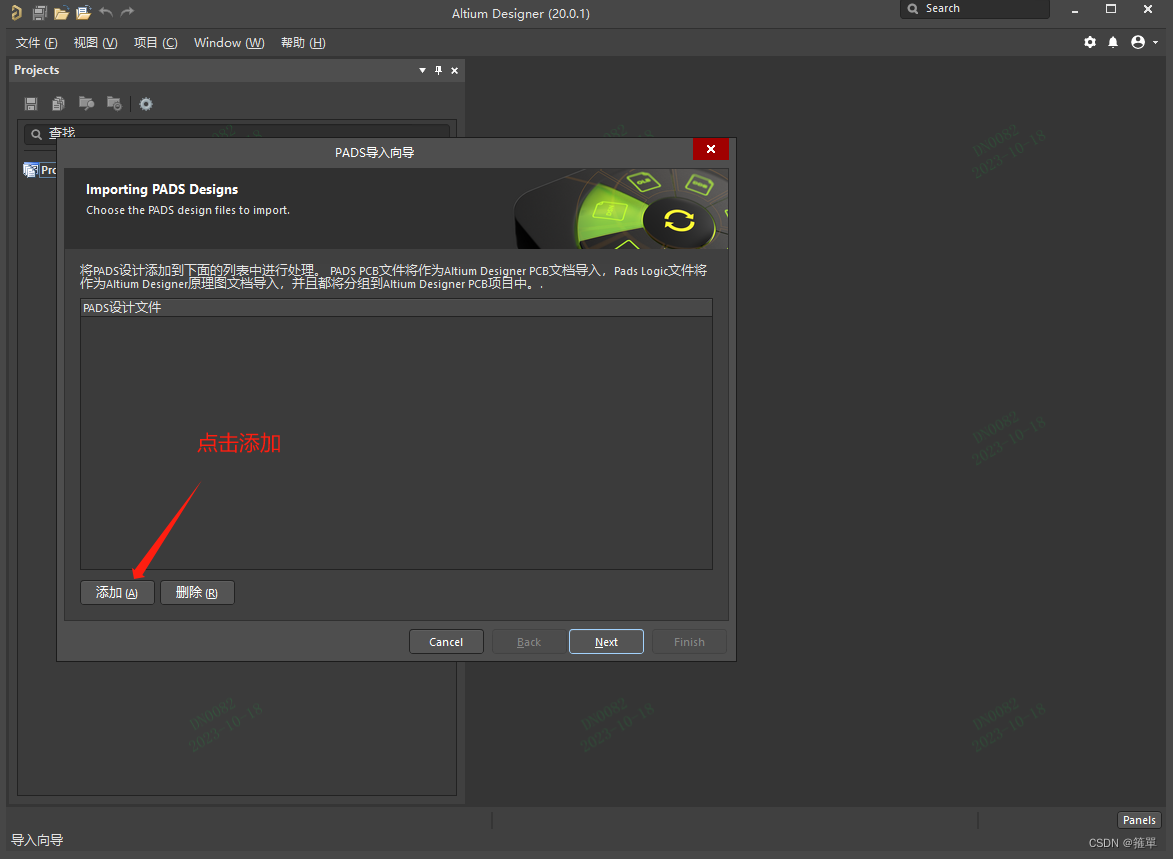Screen dimensions: 1173x859
Task: Click the save project icon in Projects panel
Action: (x=31, y=103)
